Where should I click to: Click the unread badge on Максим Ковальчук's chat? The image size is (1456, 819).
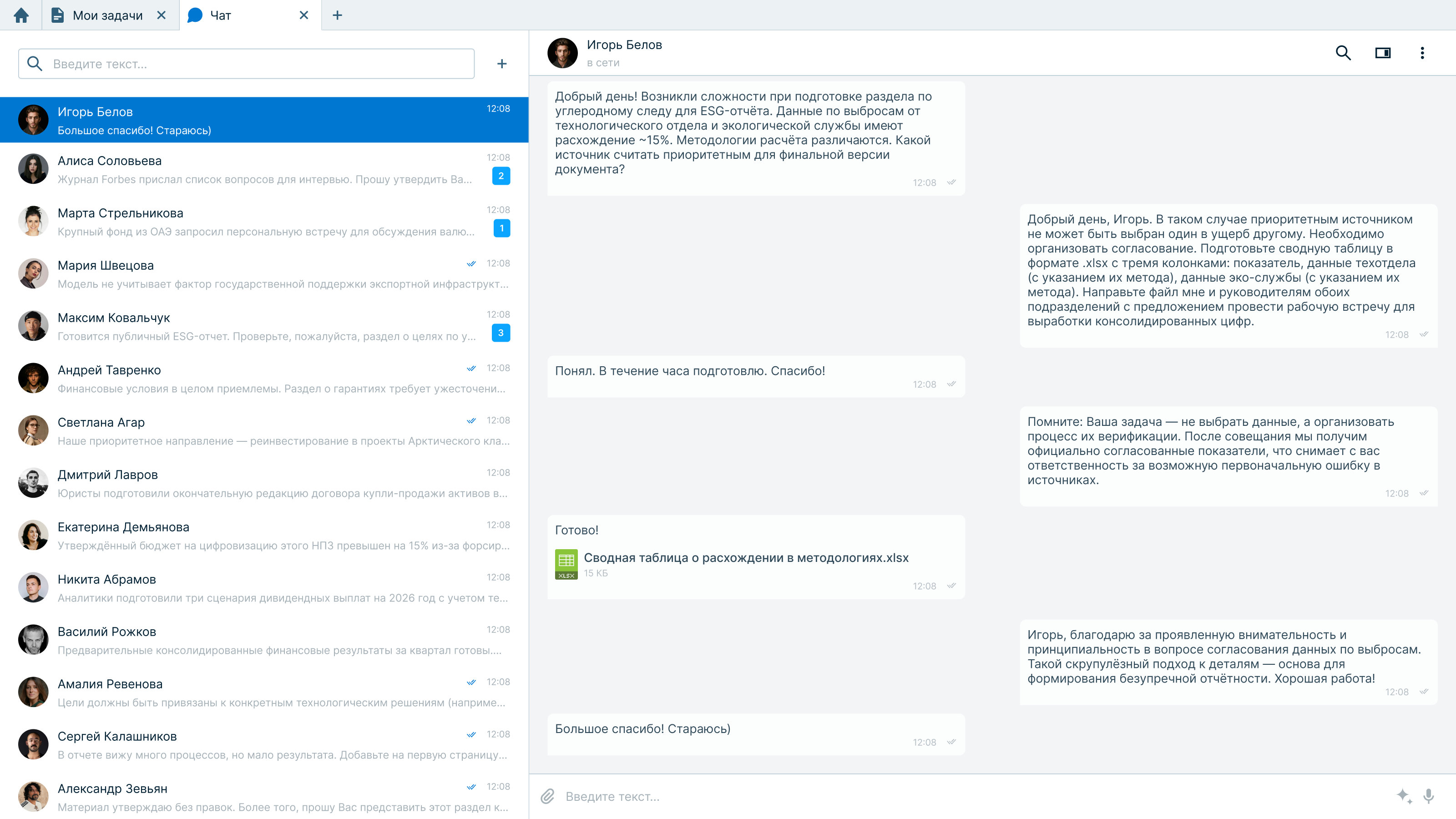501,333
